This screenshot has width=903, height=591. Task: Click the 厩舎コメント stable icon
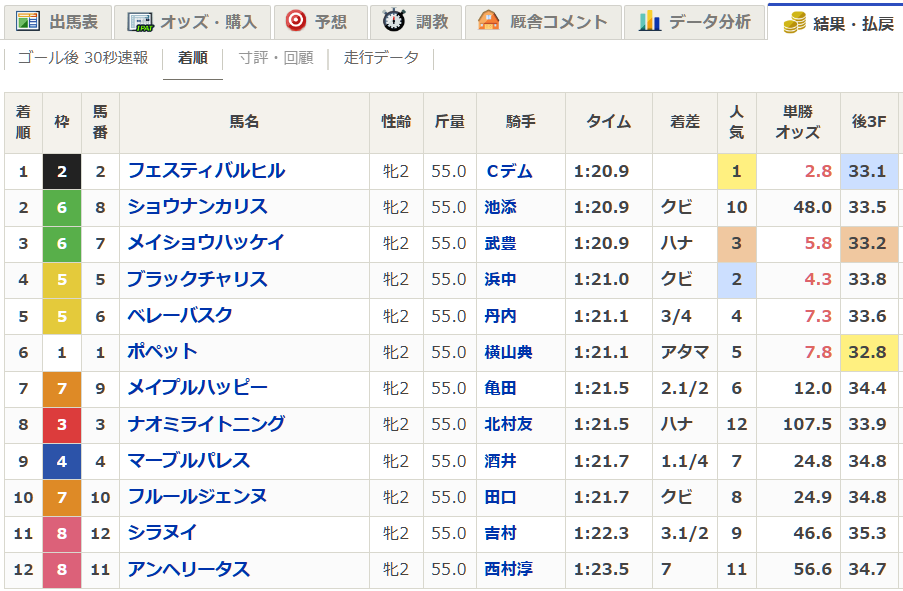(x=488, y=21)
